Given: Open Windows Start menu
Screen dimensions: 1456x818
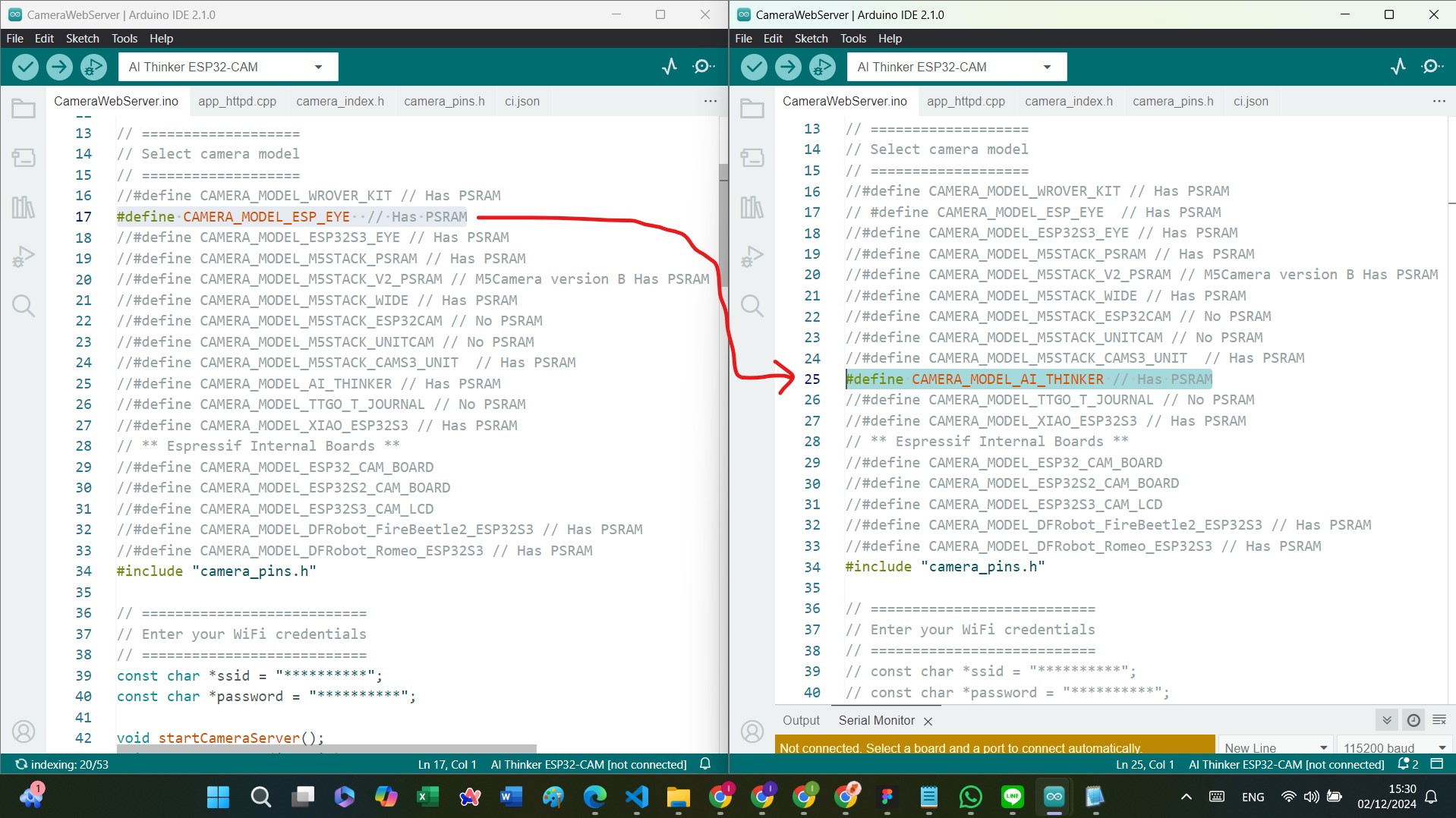Looking at the screenshot, I should [x=218, y=797].
